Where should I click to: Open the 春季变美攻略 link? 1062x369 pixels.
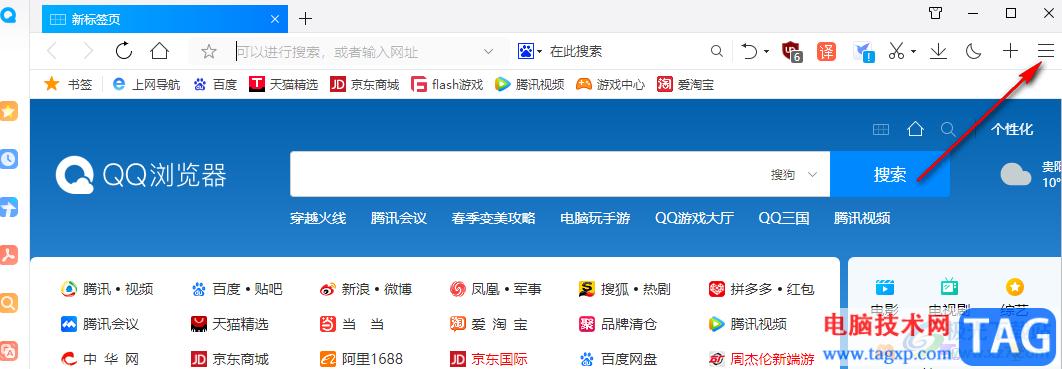tap(493, 218)
